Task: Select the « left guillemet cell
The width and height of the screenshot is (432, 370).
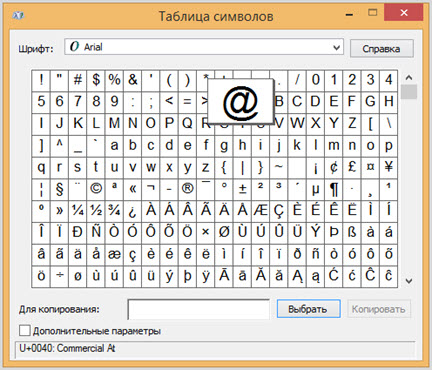Action: [132, 189]
